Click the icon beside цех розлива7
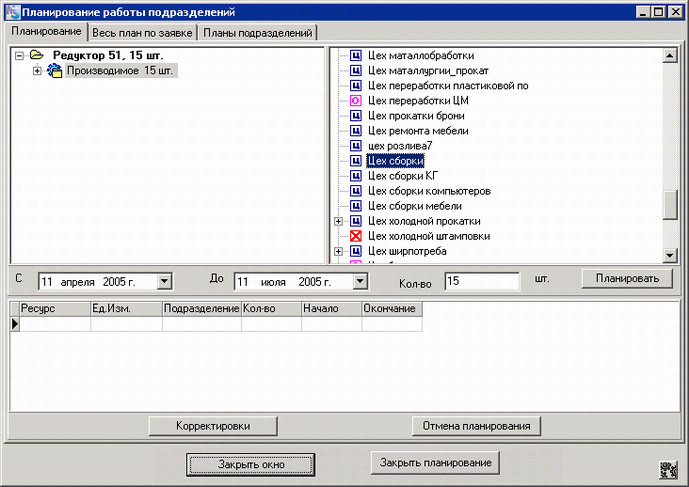689x487 pixels. coord(355,145)
